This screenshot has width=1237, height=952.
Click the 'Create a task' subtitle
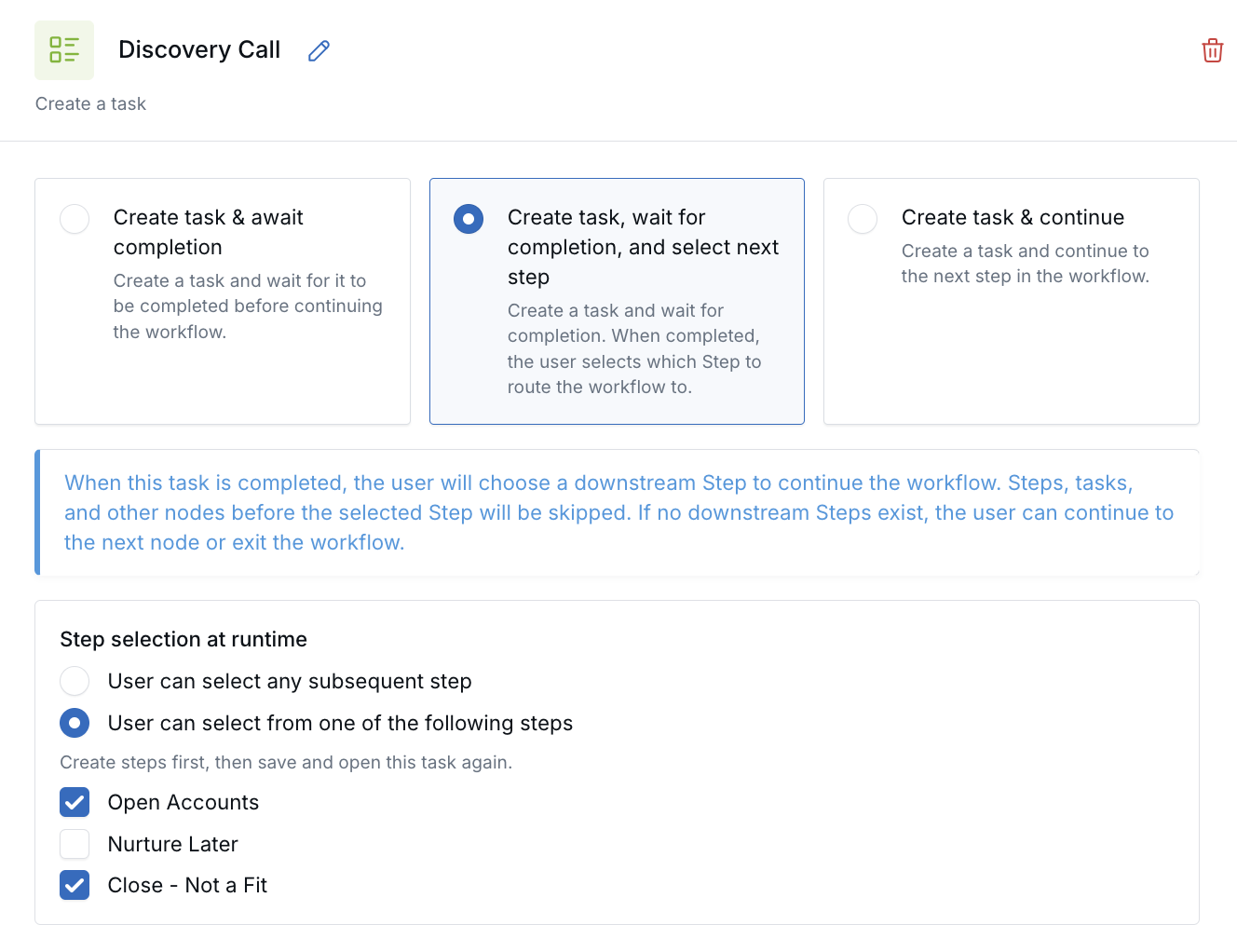(90, 103)
